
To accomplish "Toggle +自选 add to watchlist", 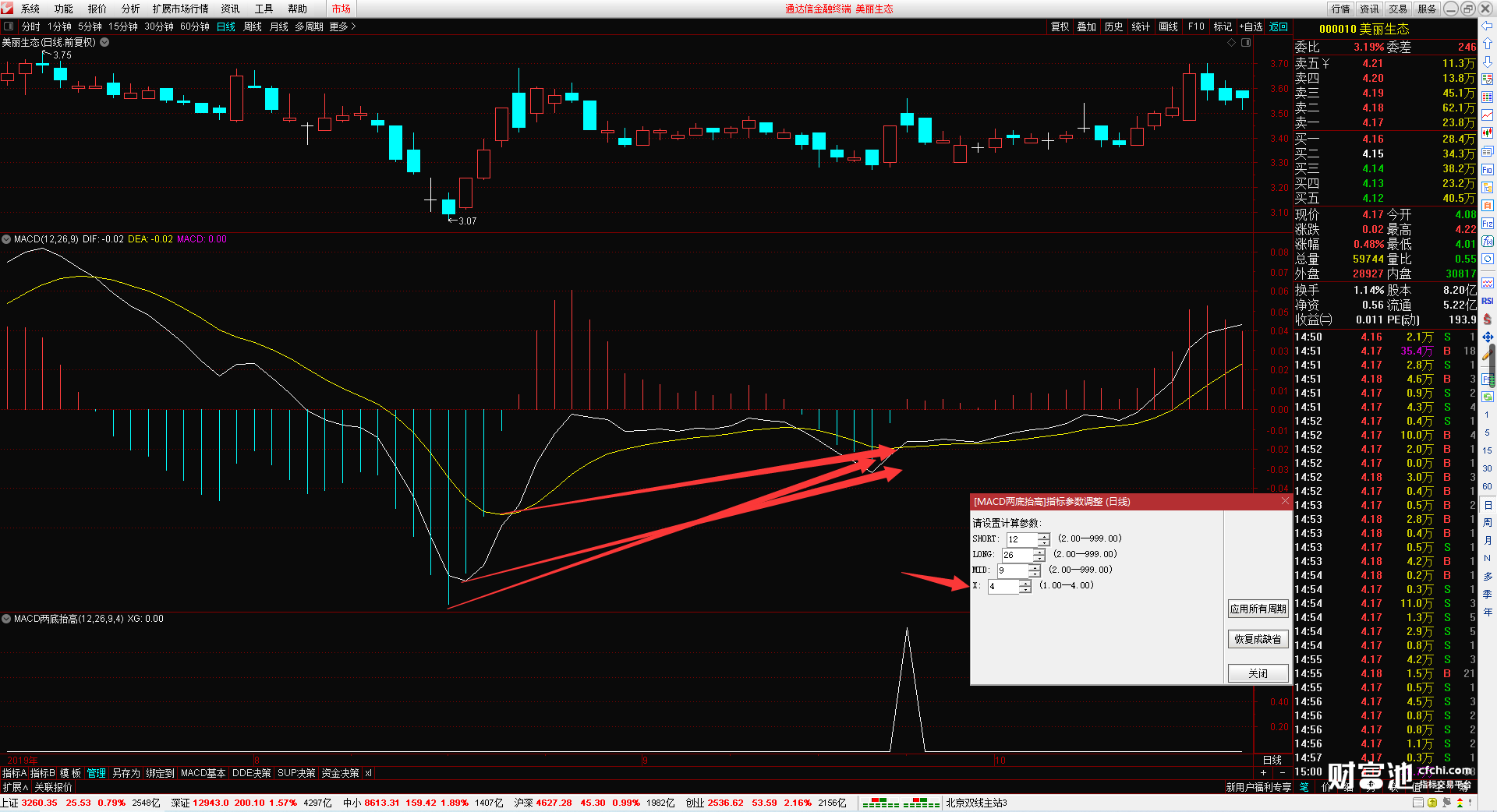I will pyautogui.click(x=1251, y=26).
